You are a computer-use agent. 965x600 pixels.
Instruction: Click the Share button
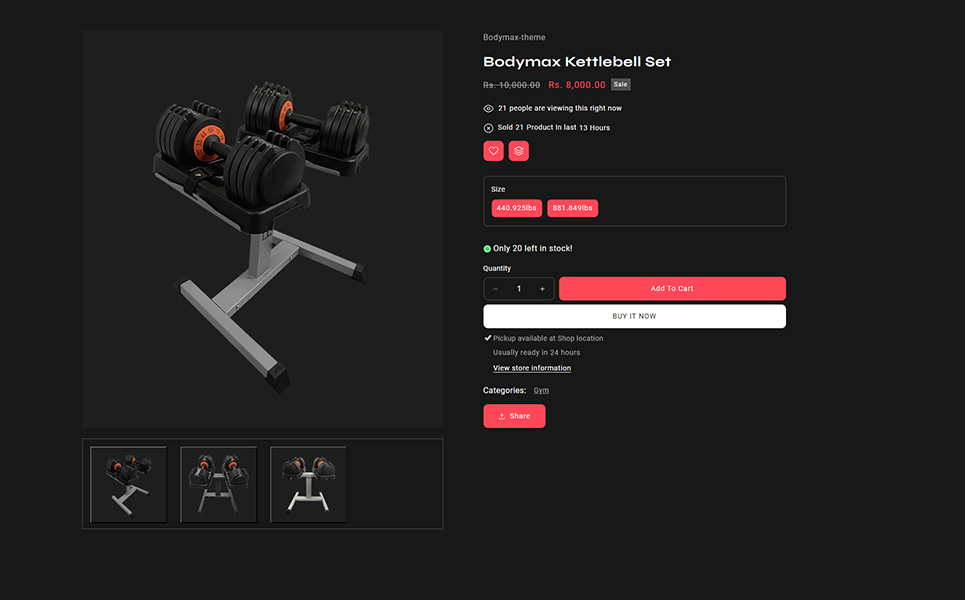(514, 416)
